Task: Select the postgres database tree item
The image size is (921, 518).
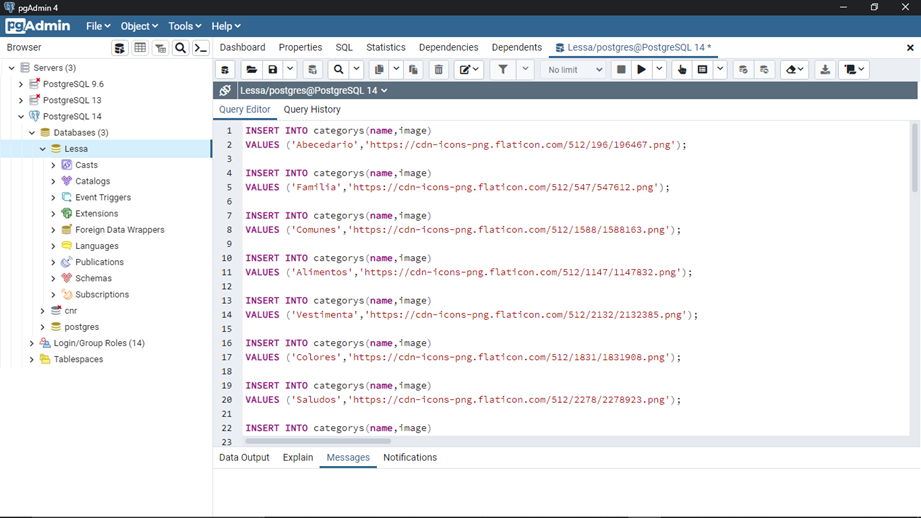Action: click(81, 327)
